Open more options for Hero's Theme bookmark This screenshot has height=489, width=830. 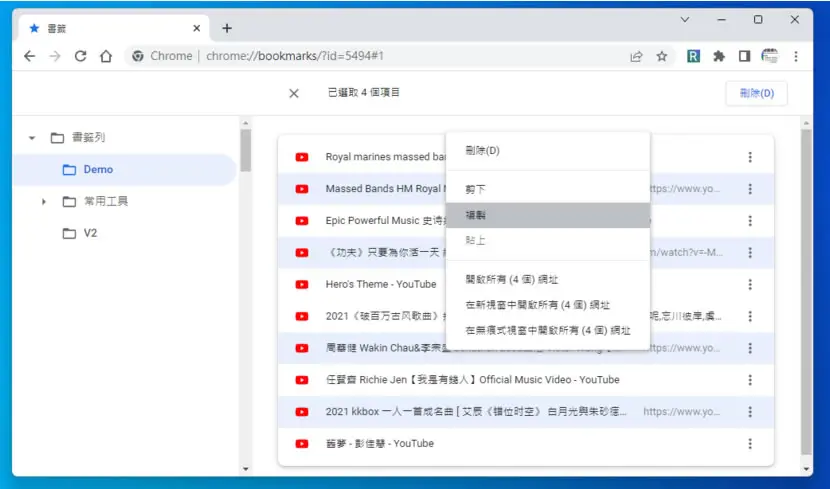click(x=750, y=285)
